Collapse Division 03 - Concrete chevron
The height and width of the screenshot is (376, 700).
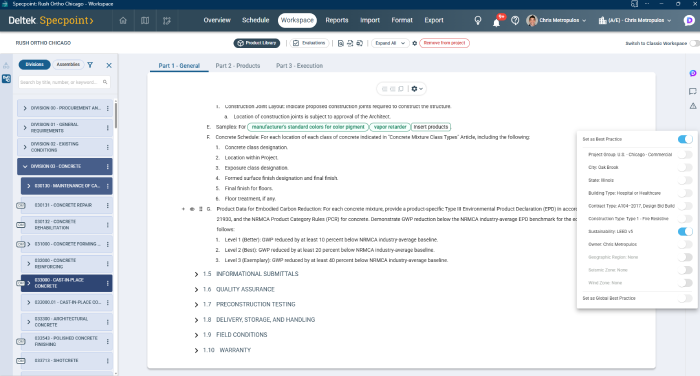[x=25, y=167]
